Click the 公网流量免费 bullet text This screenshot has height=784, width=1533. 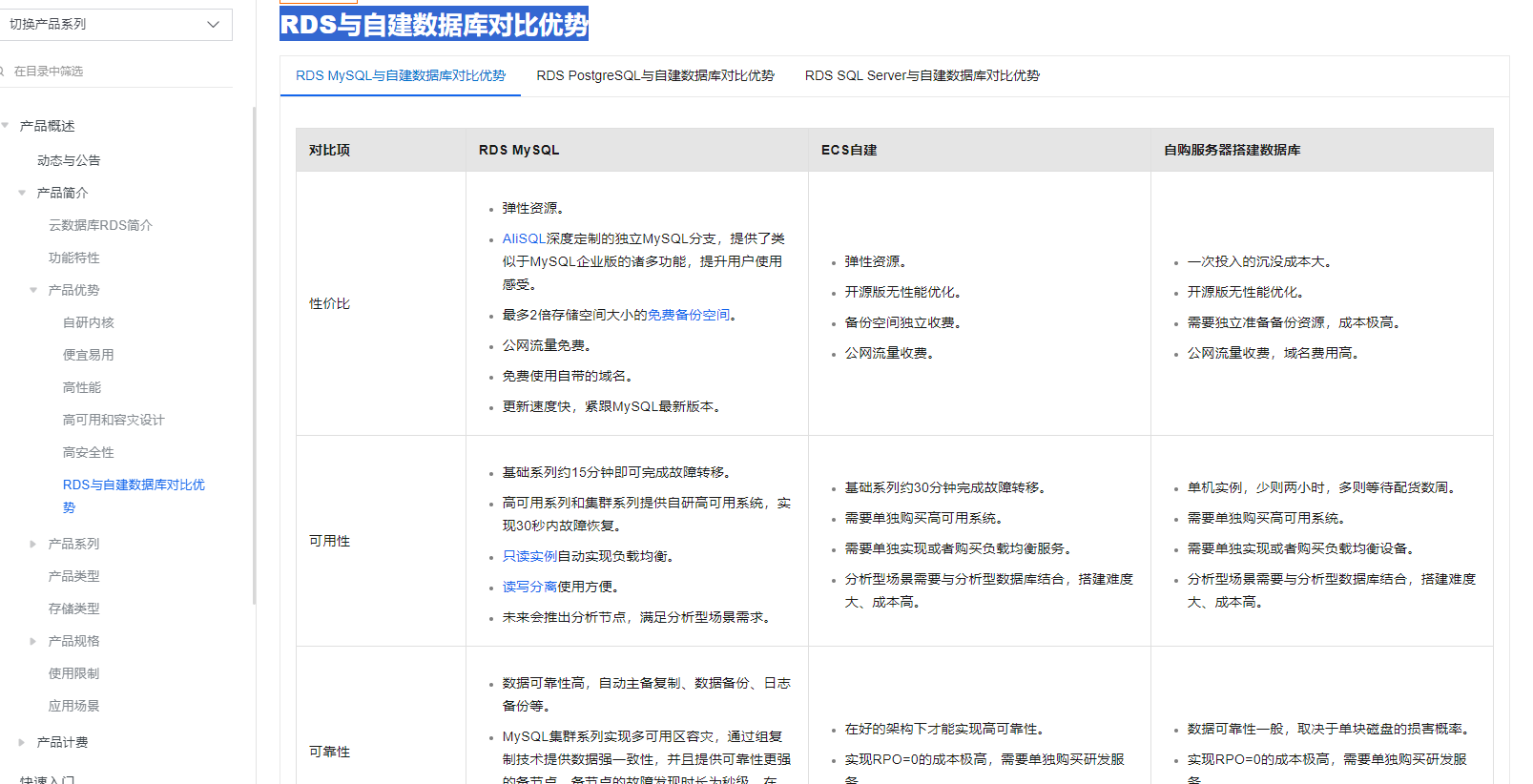(547, 345)
